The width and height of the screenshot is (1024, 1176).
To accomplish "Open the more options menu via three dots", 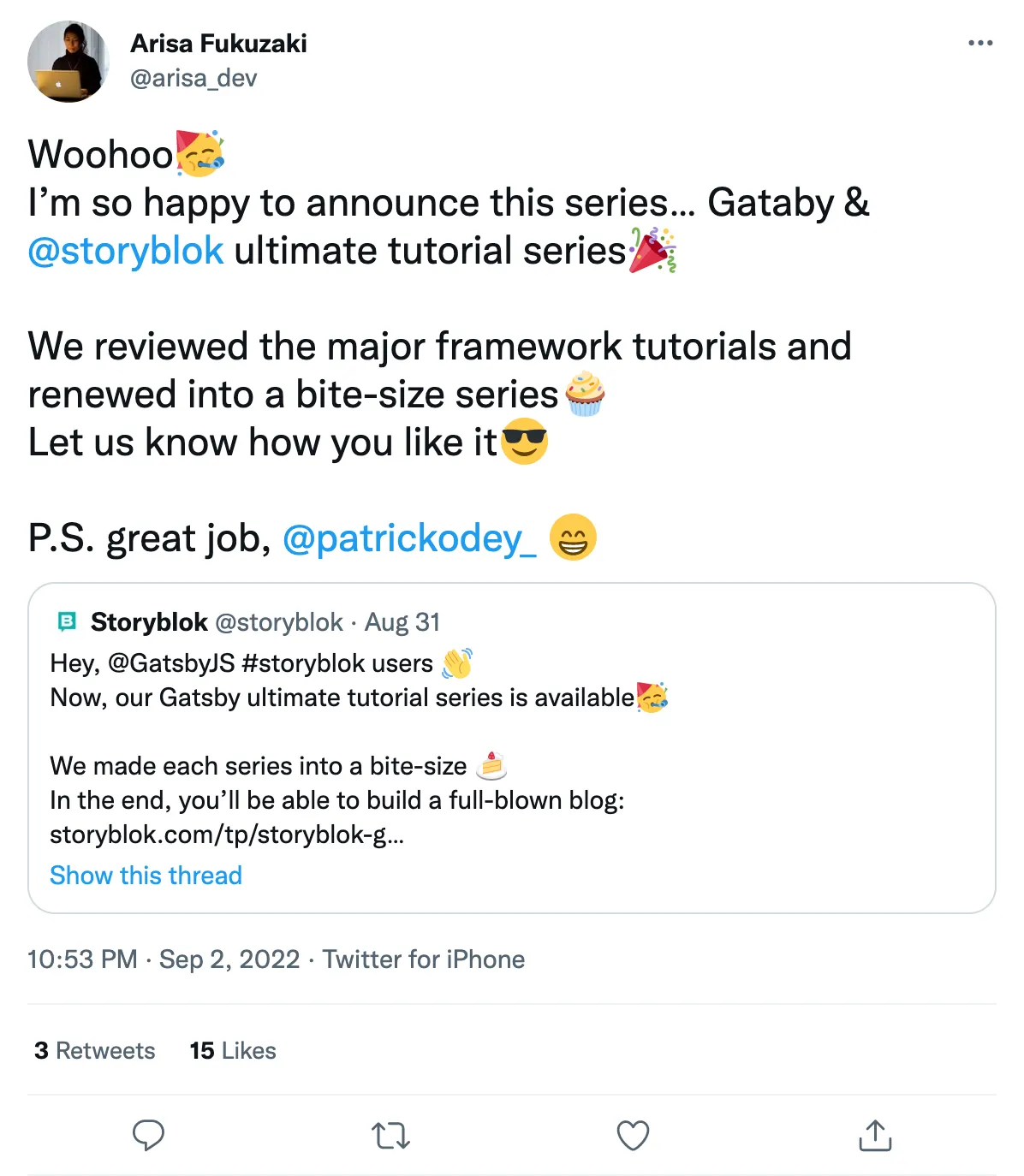I will pos(979,43).
